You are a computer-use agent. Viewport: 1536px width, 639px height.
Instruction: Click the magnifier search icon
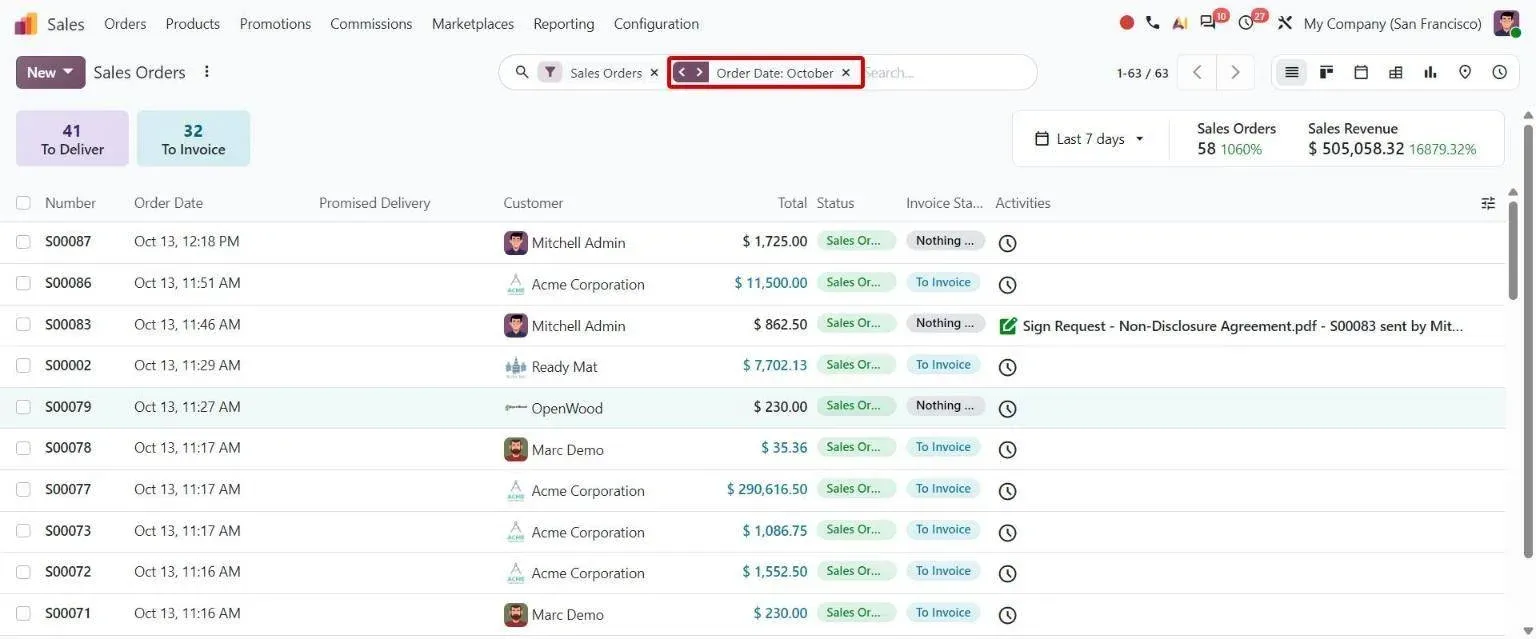pos(522,72)
